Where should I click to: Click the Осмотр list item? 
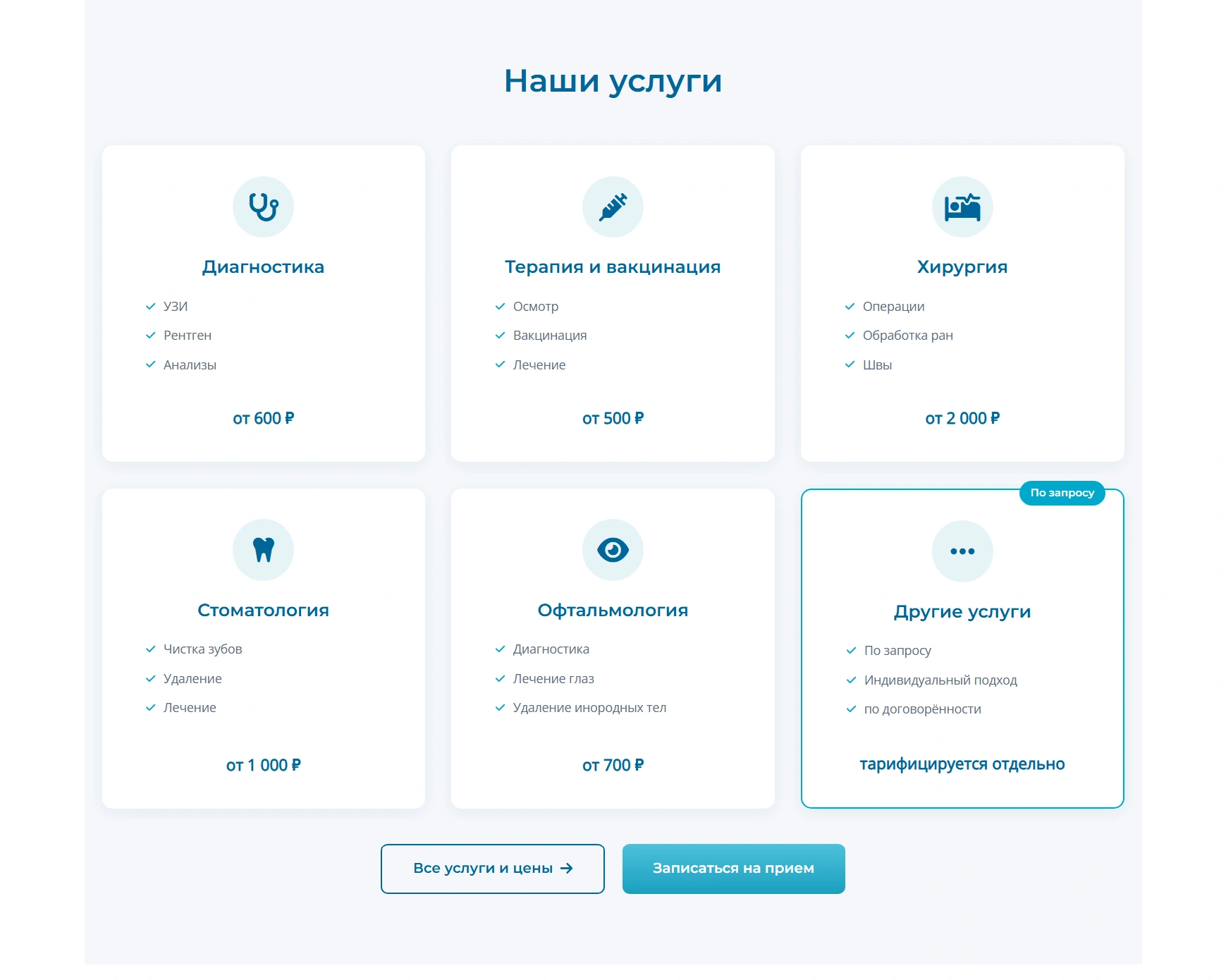click(536, 307)
